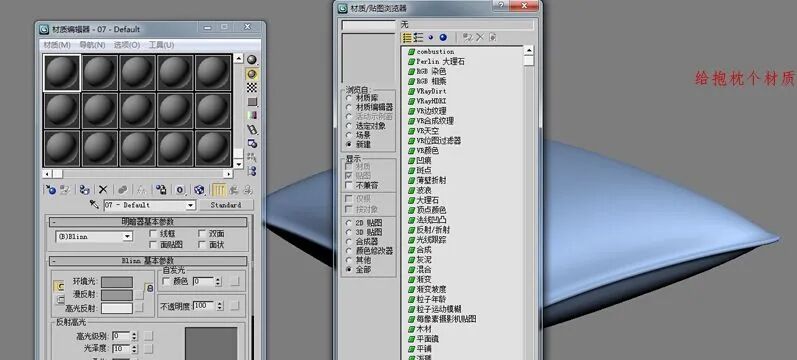The image size is (797, 360).
Task: Click the 漫反射 color swatch
Action: [117, 295]
